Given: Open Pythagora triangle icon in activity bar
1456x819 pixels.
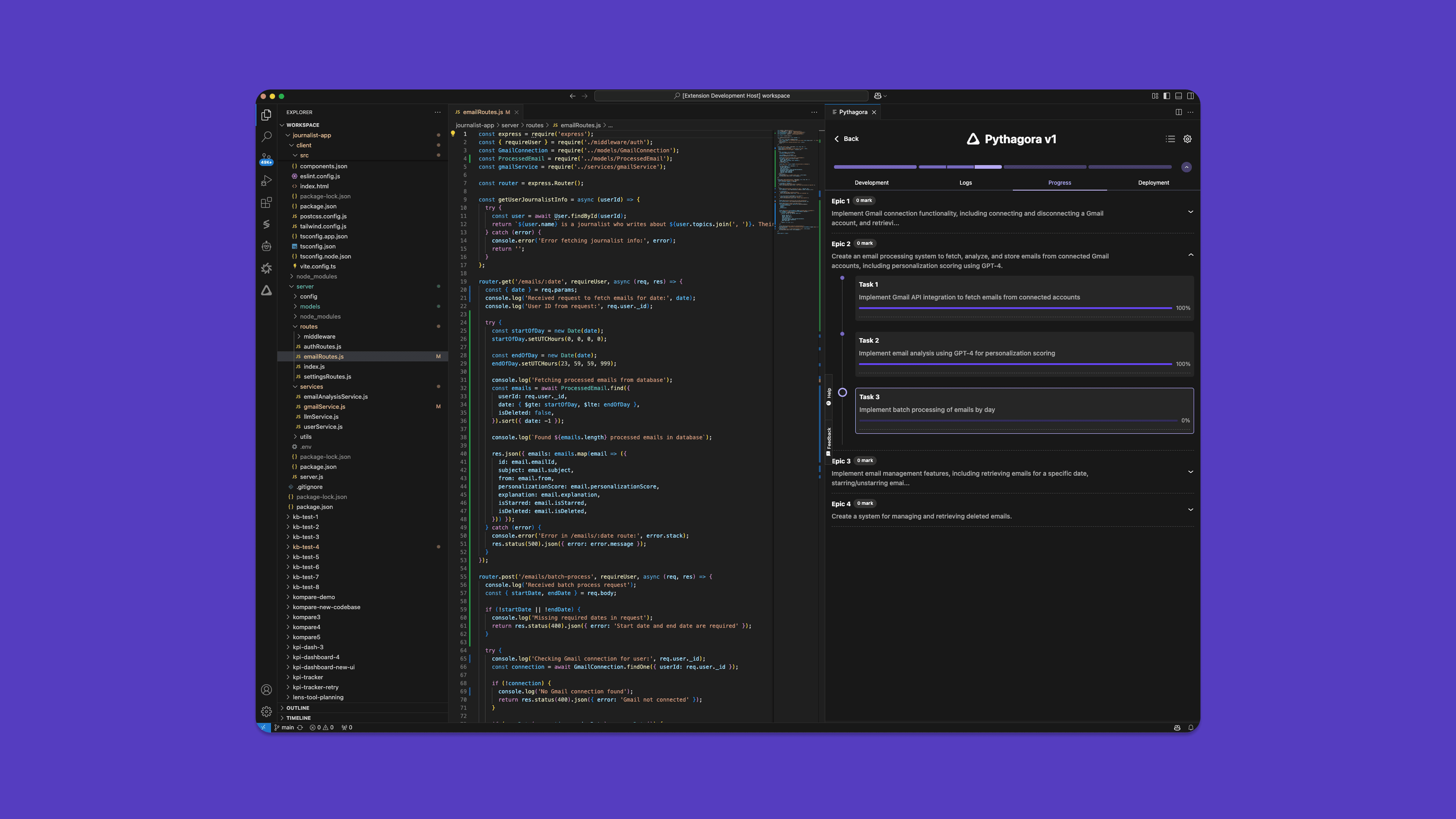Looking at the screenshot, I should [266, 290].
